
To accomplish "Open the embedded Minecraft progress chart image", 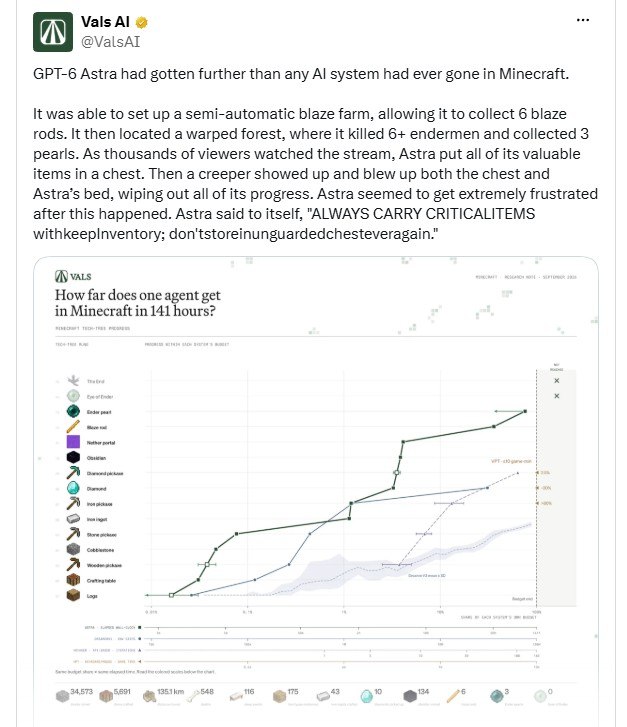I will click(316, 491).
